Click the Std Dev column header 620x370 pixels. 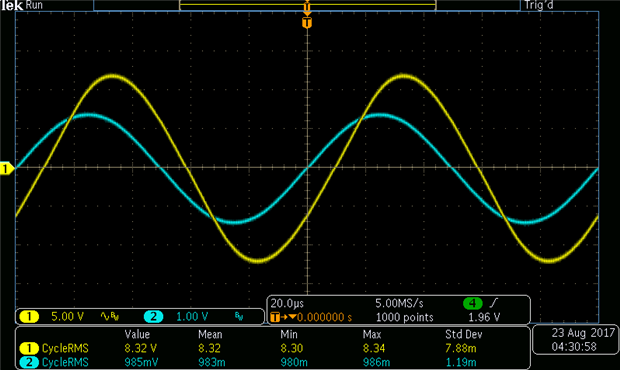[464, 334]
